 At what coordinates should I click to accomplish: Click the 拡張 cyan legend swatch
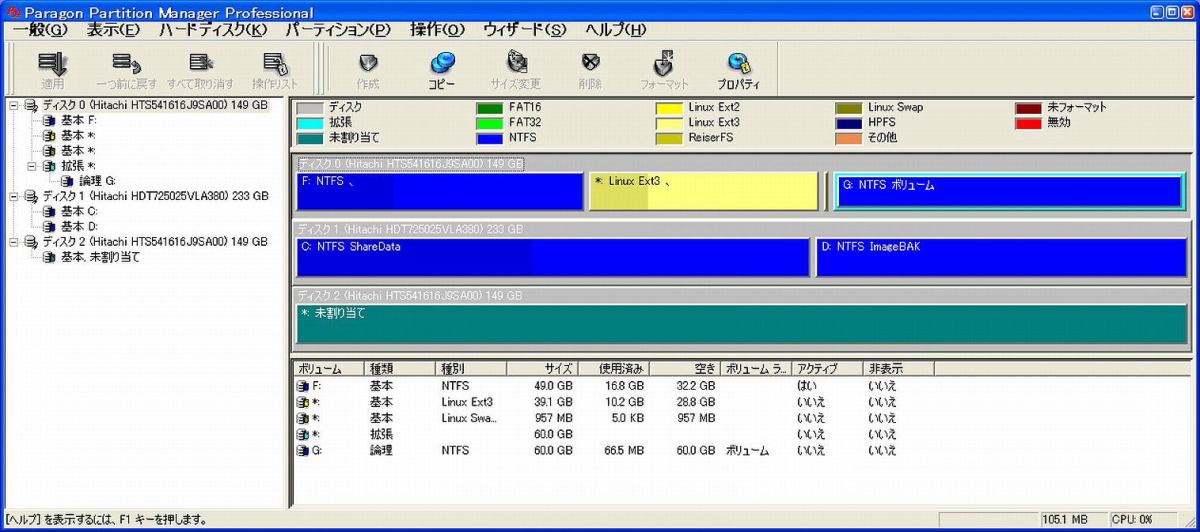(x=310, y=123)
